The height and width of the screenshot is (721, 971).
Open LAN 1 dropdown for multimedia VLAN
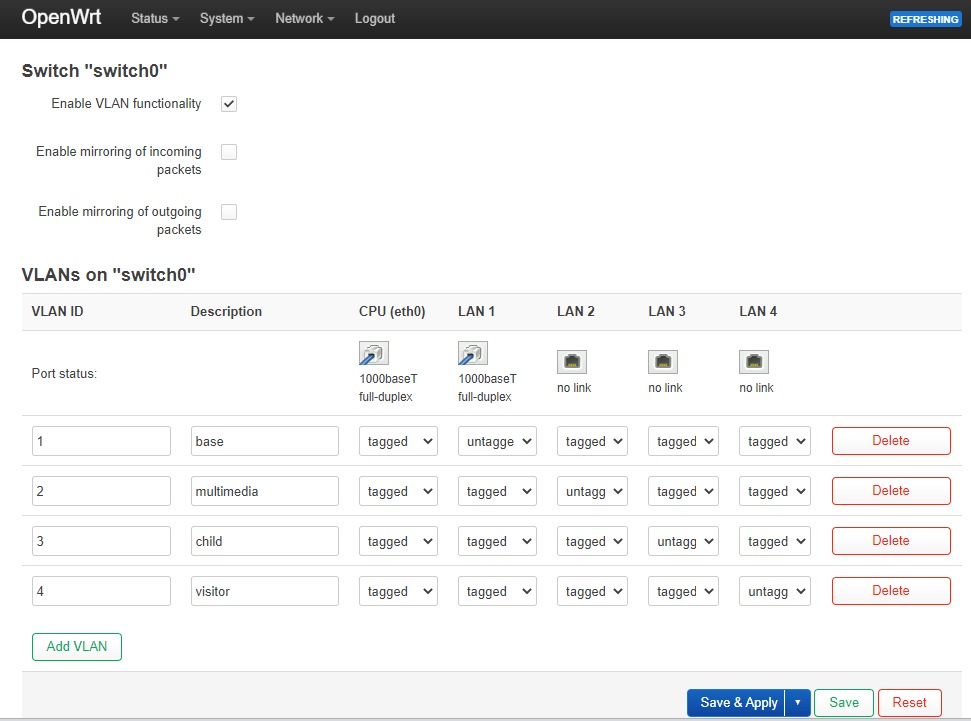coord(497,491)
